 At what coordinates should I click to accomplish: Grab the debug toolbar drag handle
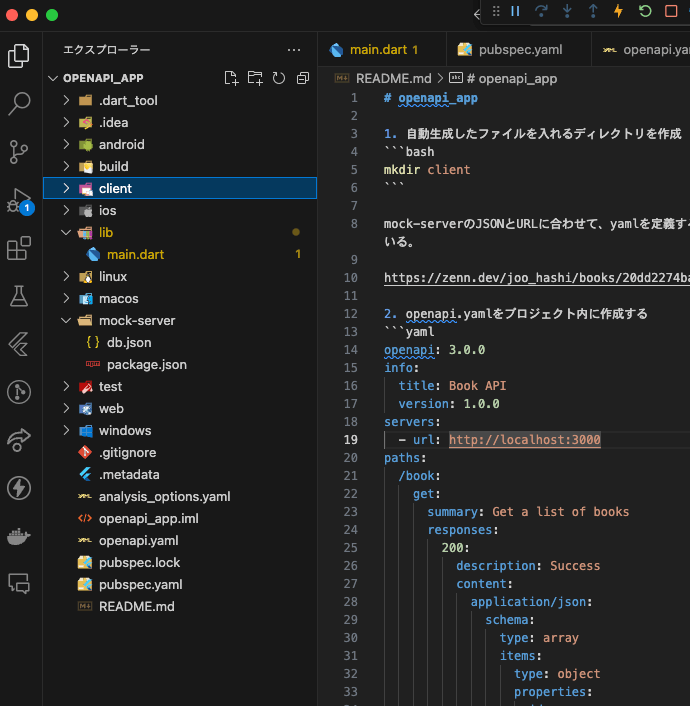point(496,11)
